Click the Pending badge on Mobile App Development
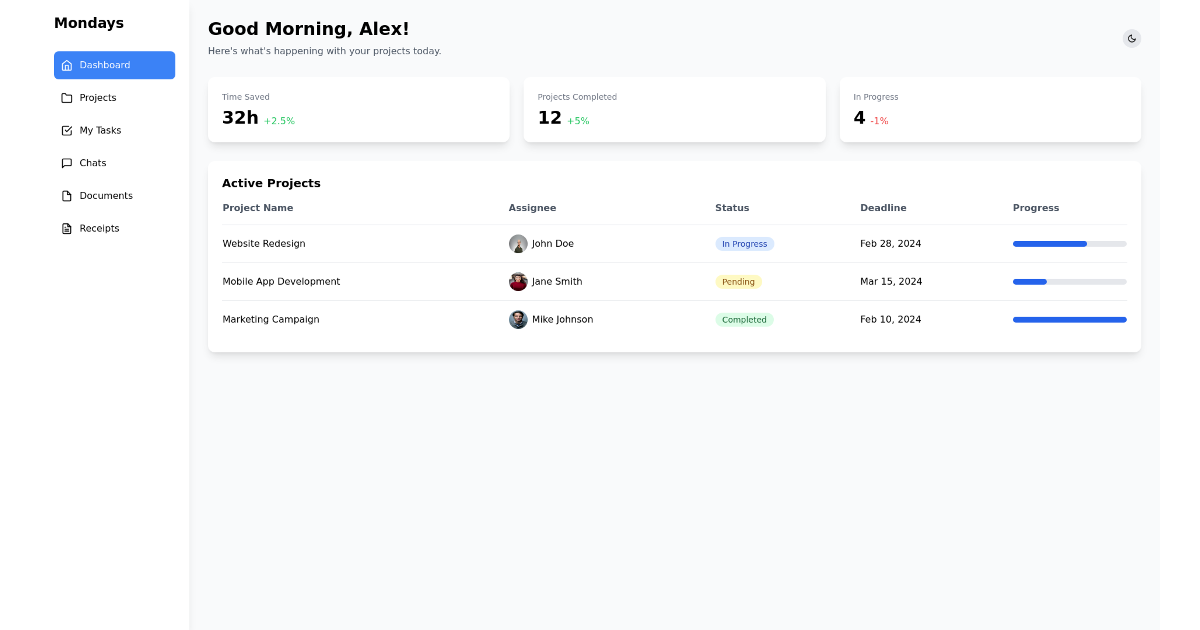1200x630 pixels. pyautogui.click(x=739, y=281)
